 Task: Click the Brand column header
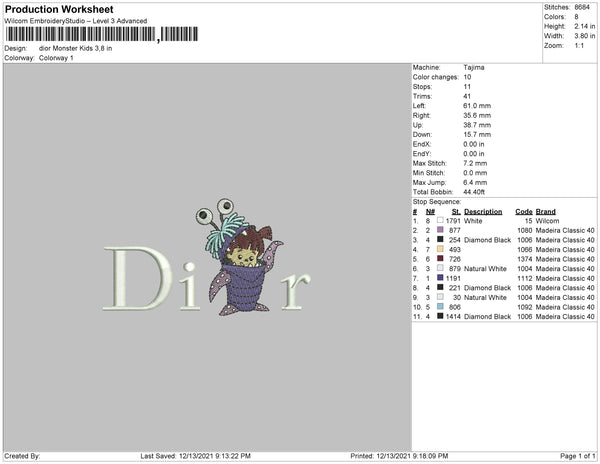click(545, 212)
